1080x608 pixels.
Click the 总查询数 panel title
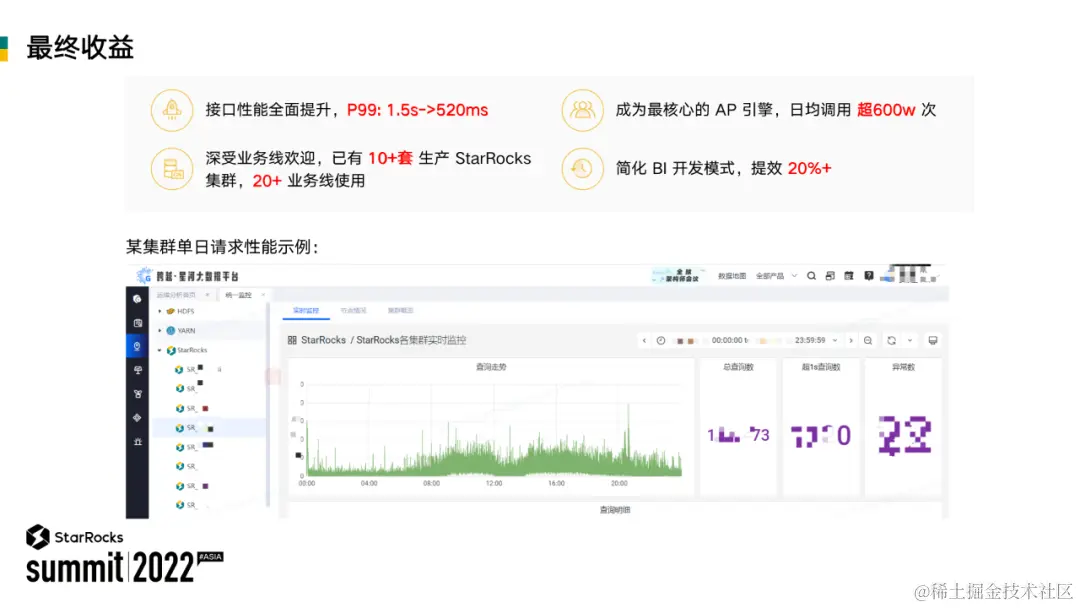coord(738,367)
